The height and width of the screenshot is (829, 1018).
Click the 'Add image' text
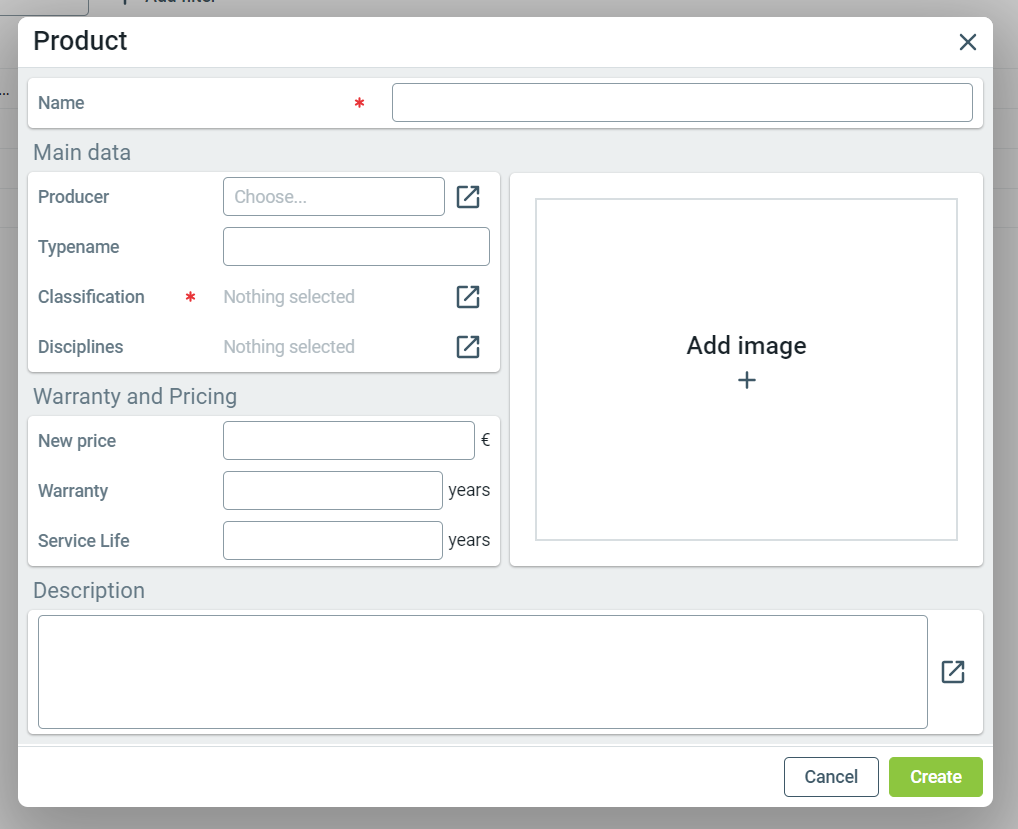tap(746, 346)
